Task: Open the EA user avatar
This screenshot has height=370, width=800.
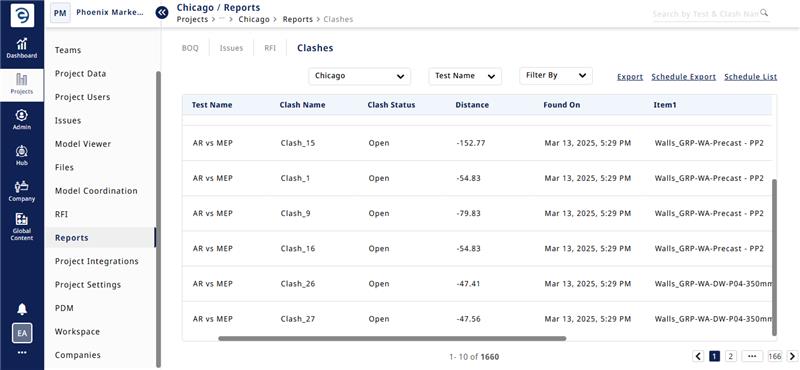Action: 22,333
